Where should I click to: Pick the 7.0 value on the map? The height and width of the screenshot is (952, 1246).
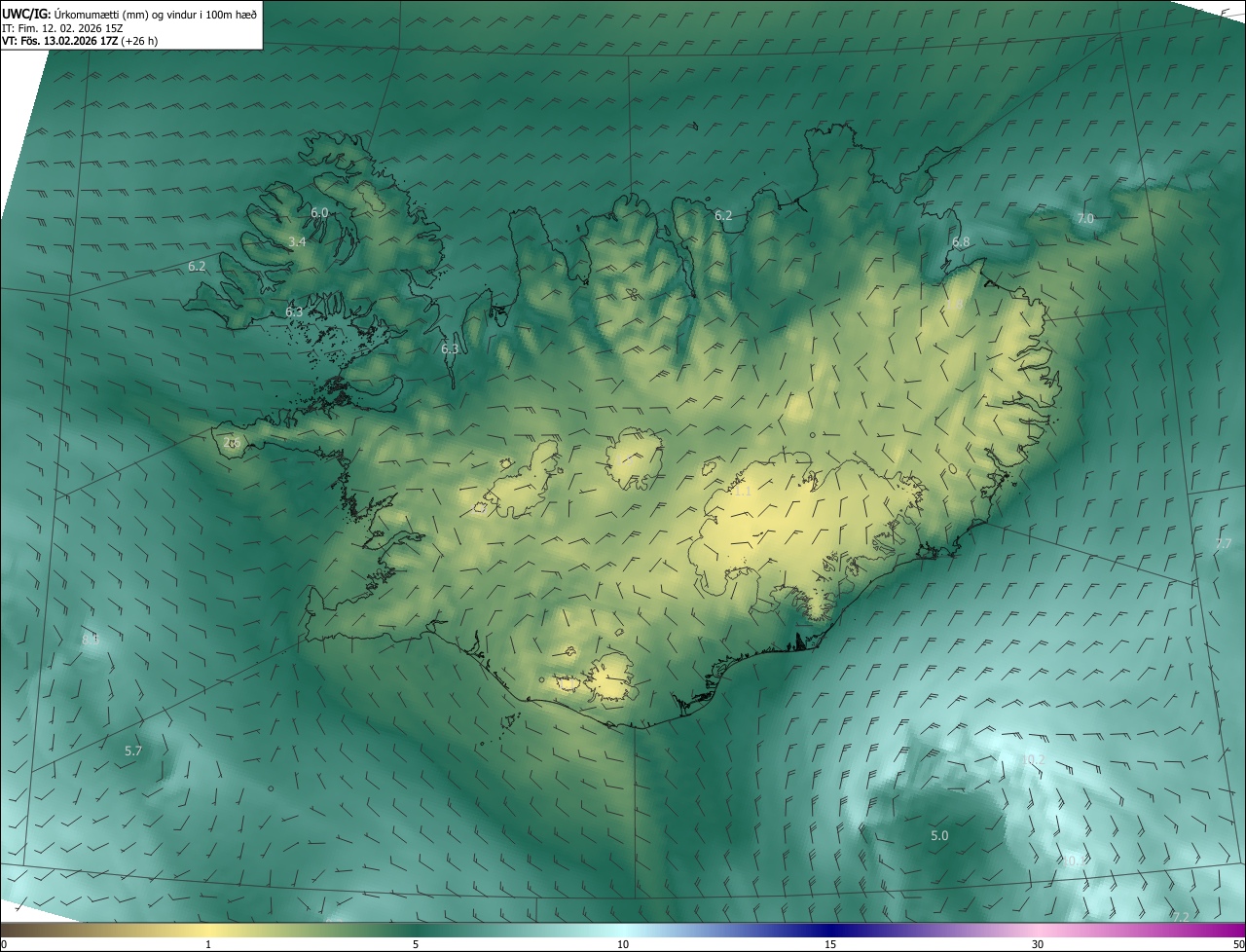[1084, 219]
